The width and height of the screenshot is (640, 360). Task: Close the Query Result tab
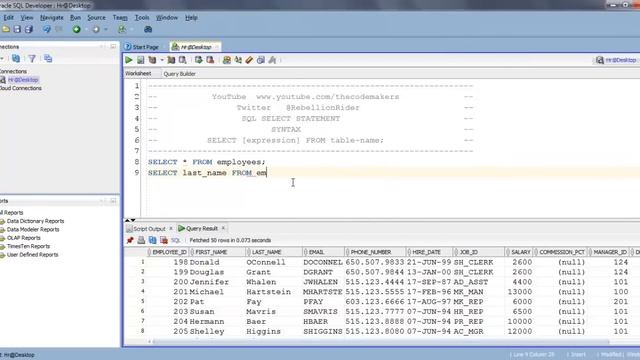(224, 229)
